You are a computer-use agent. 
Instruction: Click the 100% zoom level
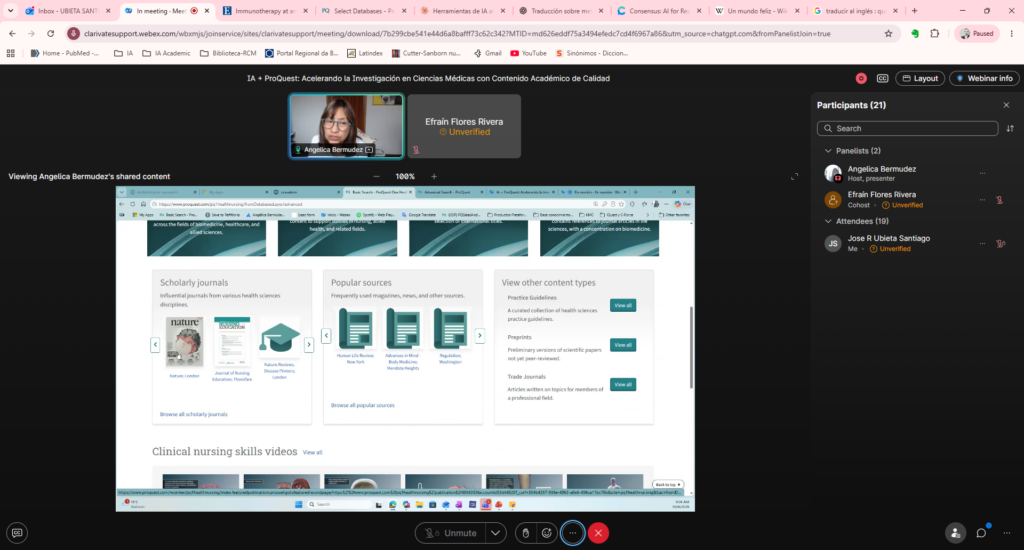pyautogui.click(x=405, y=176)
